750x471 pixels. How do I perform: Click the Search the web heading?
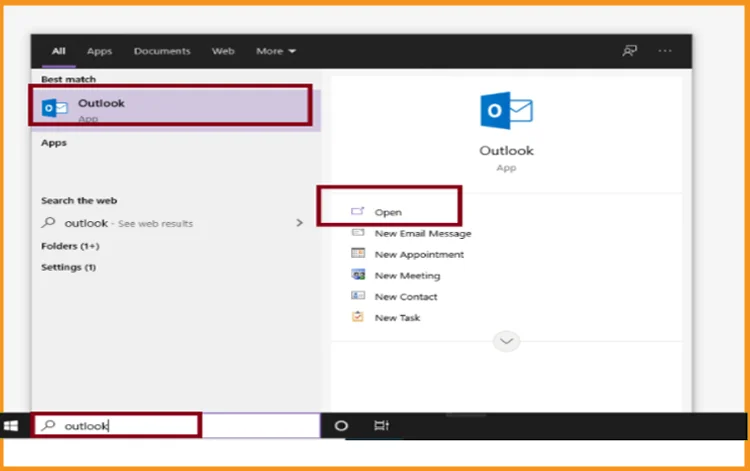click(x=79, y=200)
